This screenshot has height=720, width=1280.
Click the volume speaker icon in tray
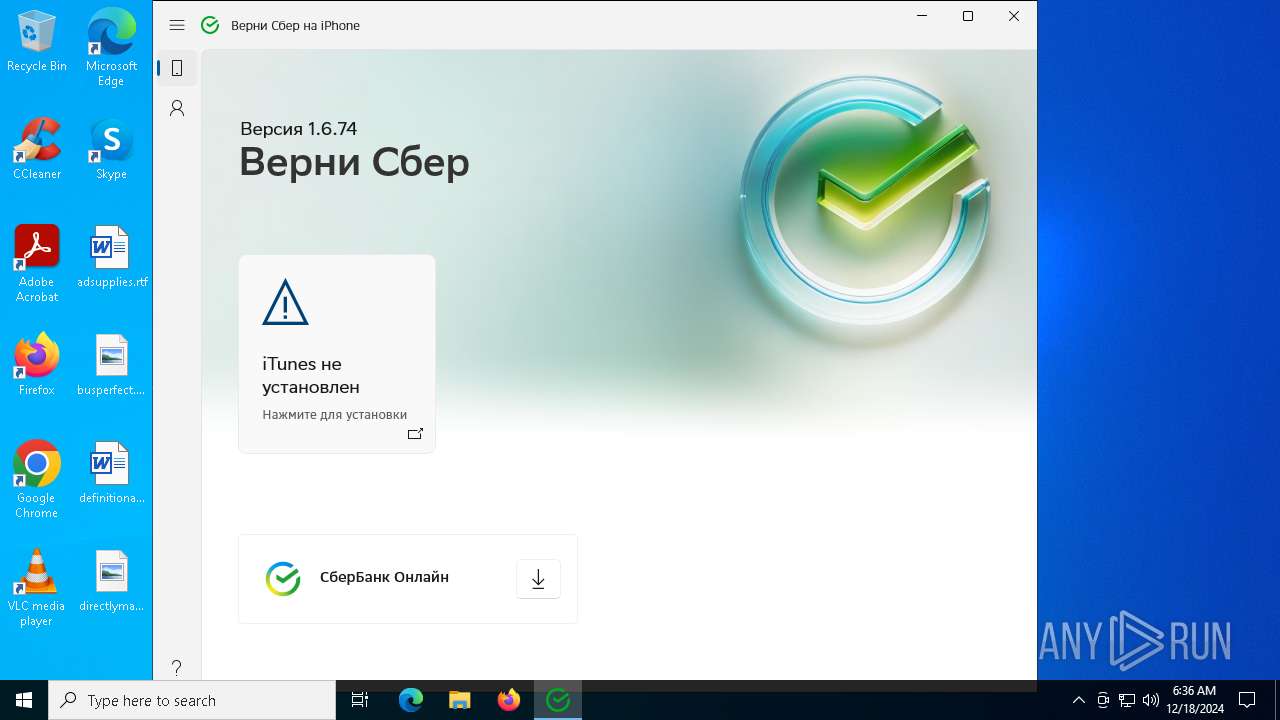click(x=1151, y=700)
